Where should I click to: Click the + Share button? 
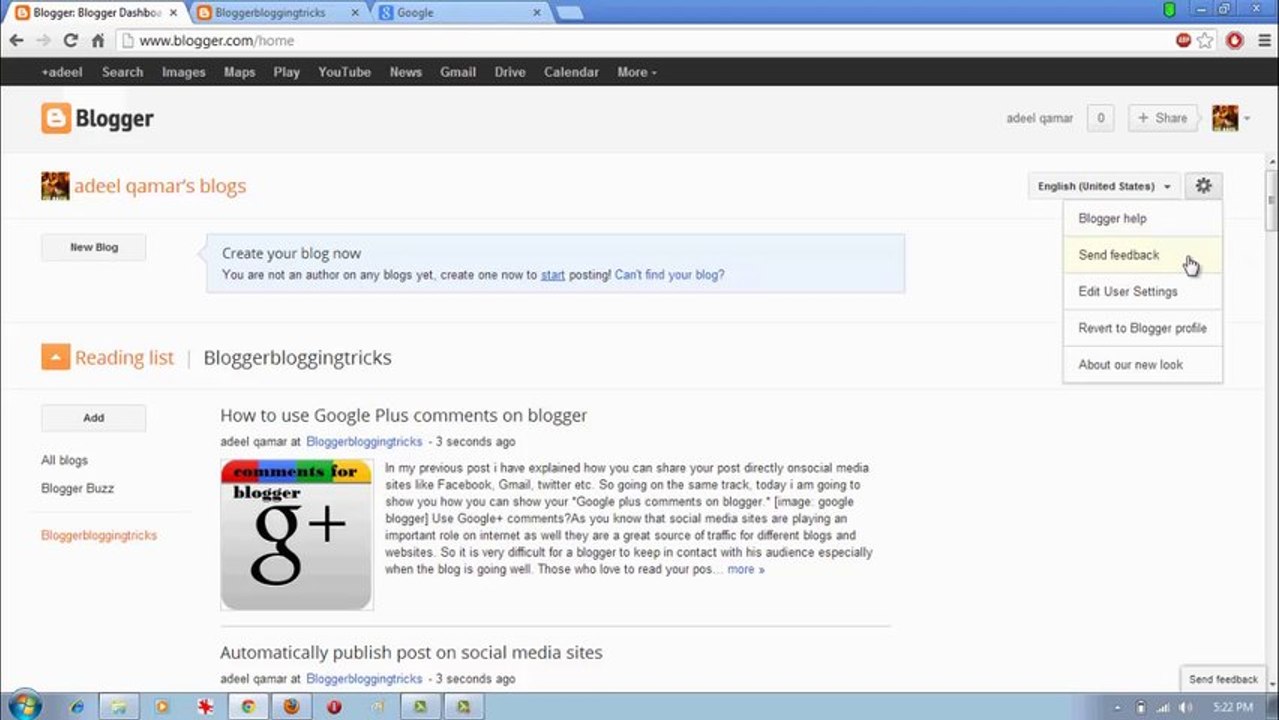(1162, 118)
